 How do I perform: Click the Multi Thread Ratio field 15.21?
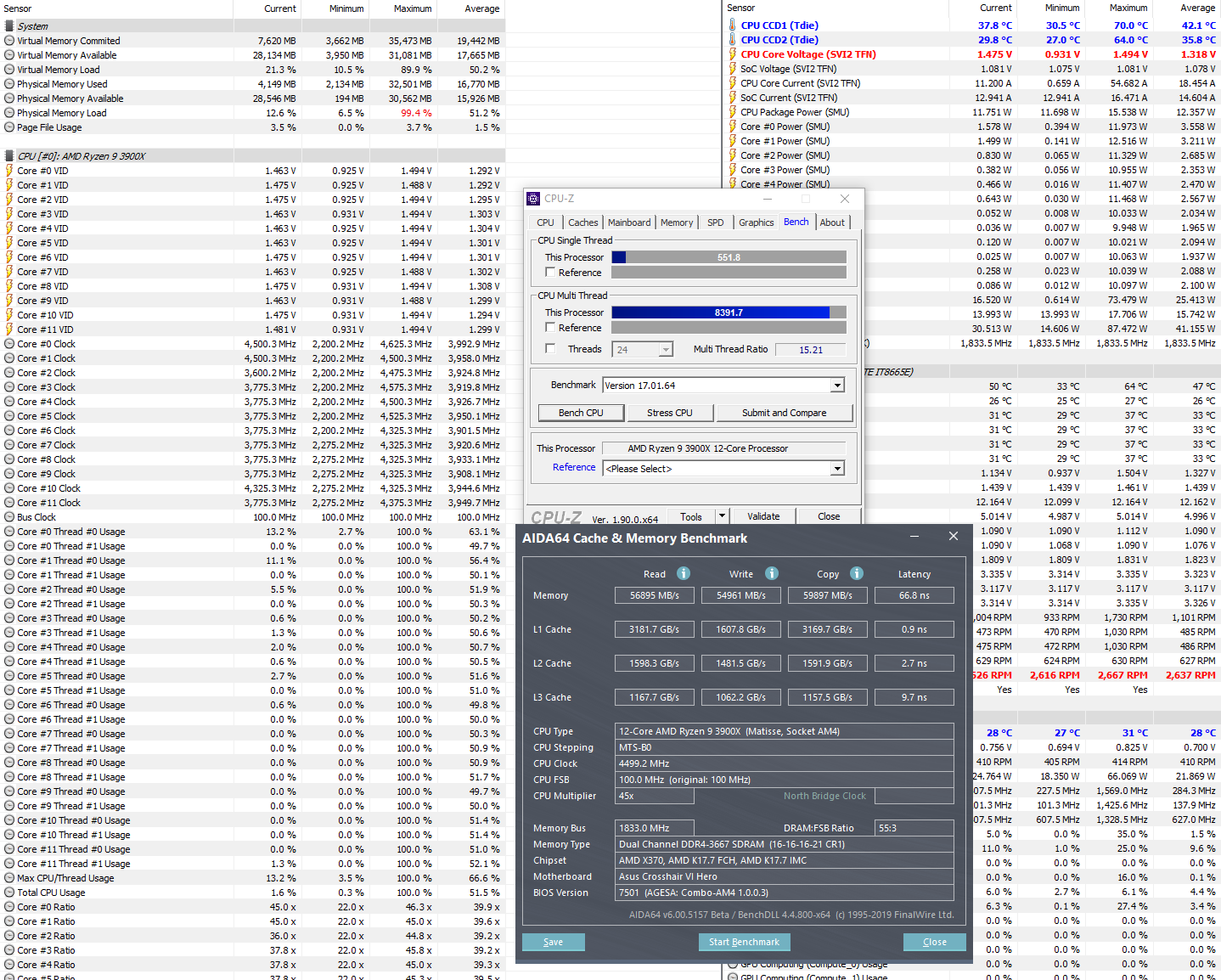tap(811, 350)
